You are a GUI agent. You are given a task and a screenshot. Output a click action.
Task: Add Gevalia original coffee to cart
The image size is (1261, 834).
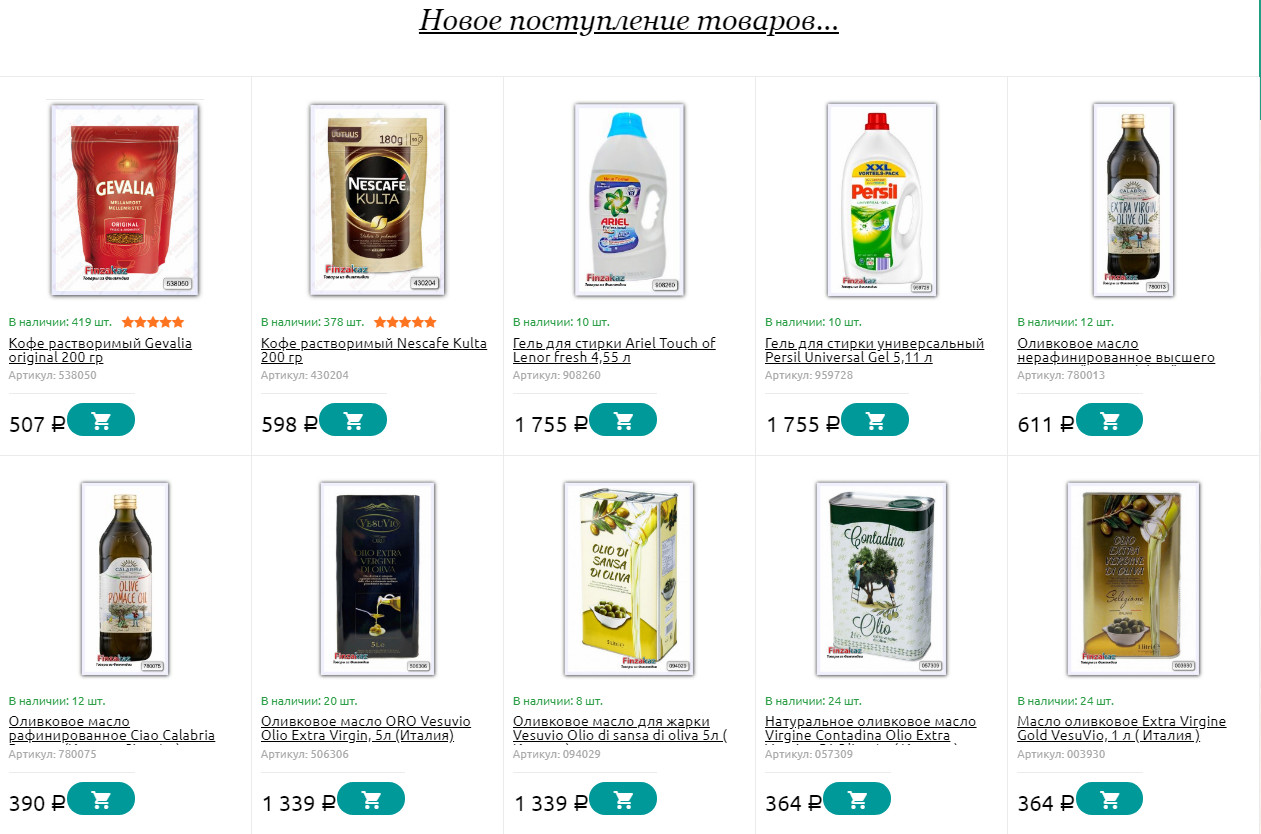[x=101, y=420]
